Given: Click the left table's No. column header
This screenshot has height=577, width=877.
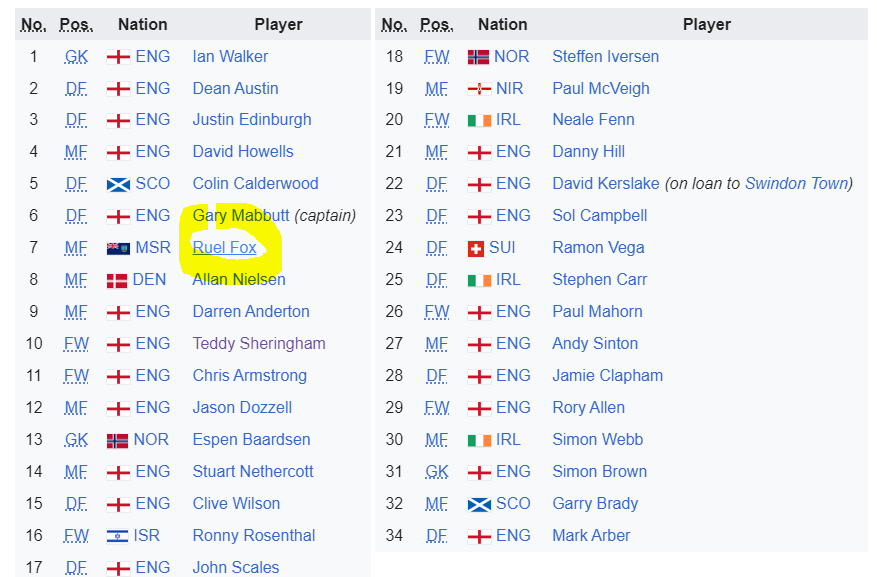Looking at the screenshot, I should (x=34, y=25).
